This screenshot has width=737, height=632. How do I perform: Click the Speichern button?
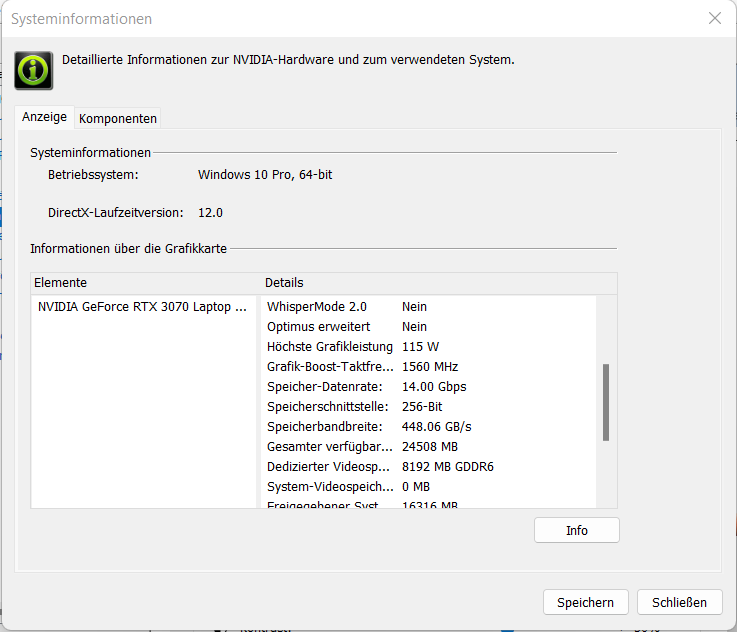pyautogui.click(x=585, y=602)
